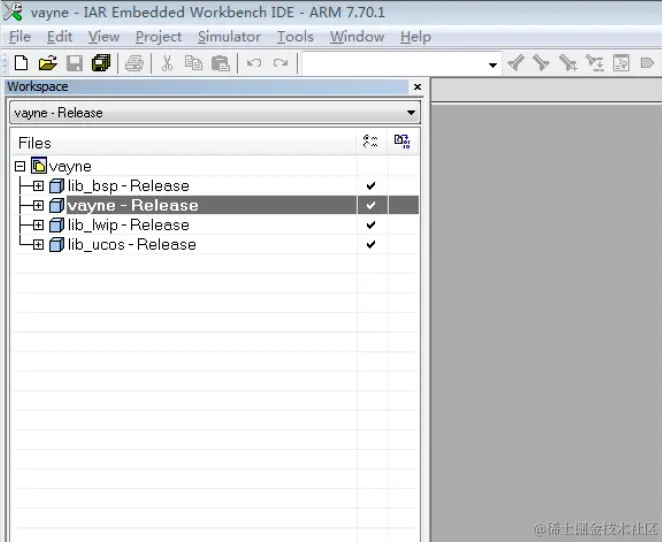This screenshot has width=663, height=542.
Task: Click the Workspace panel title bar
Action: [x=207, y=87]
